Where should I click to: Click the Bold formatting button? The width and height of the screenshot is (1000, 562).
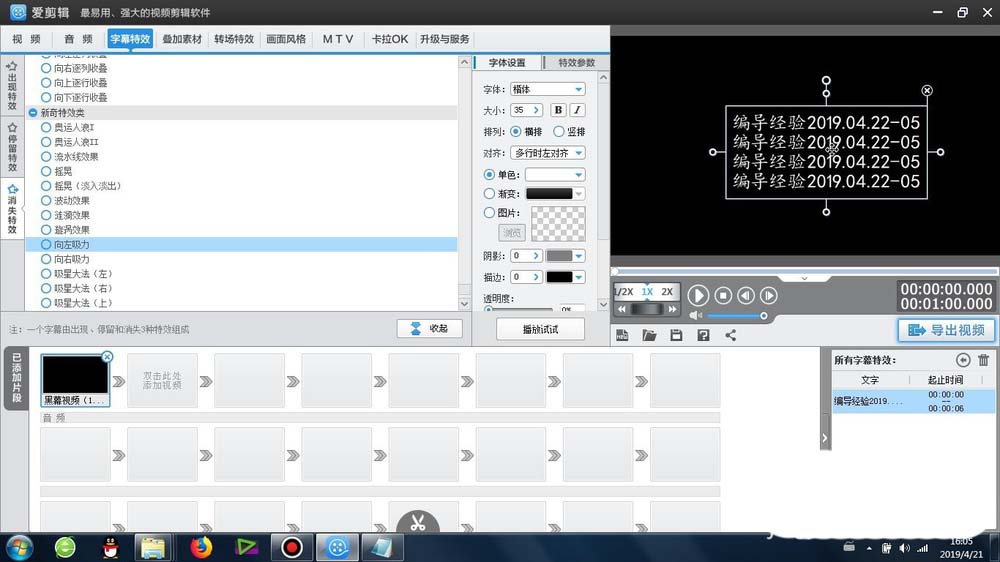point(558,110)
